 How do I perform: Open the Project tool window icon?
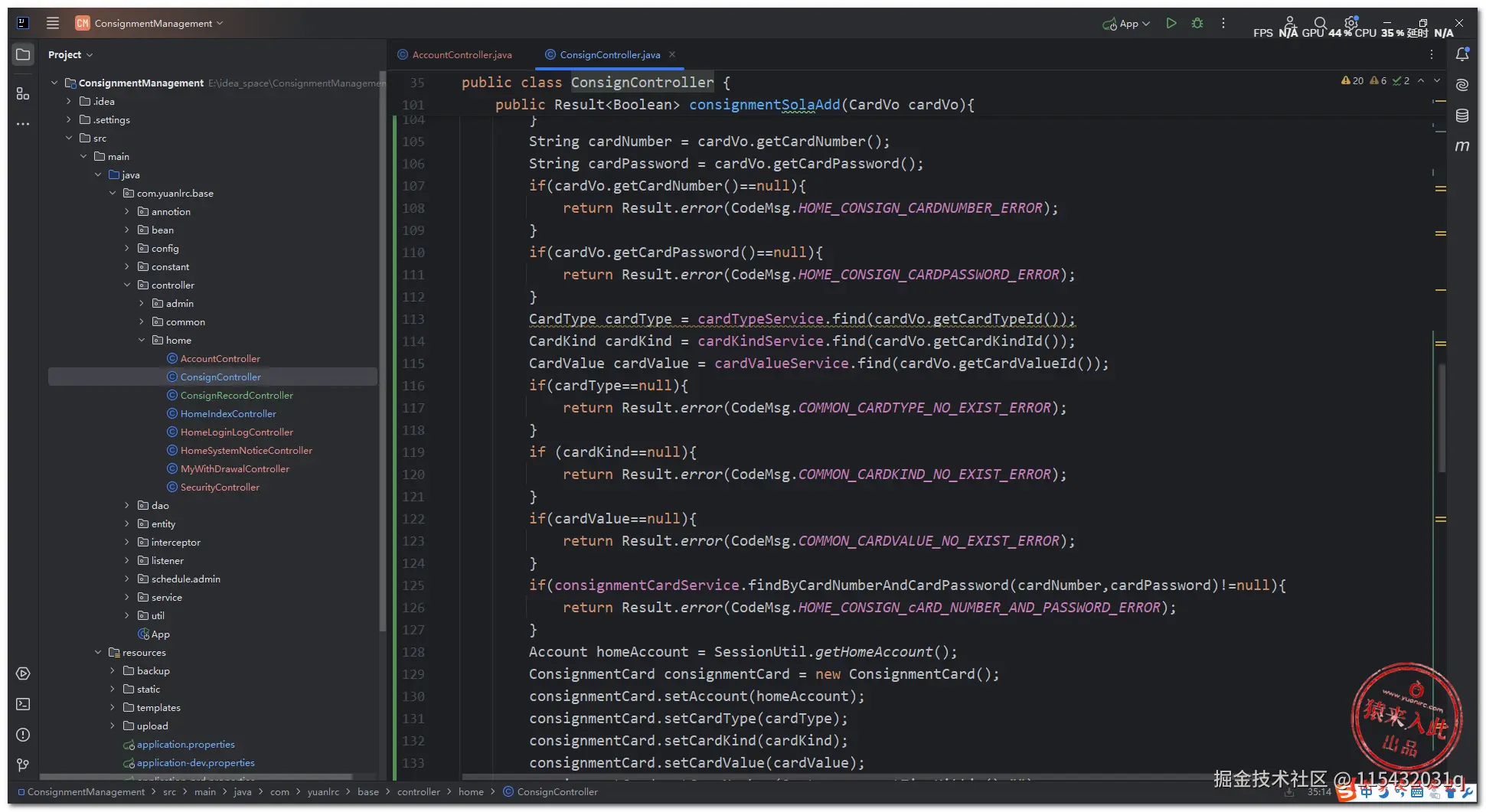[x=23, y=54]
